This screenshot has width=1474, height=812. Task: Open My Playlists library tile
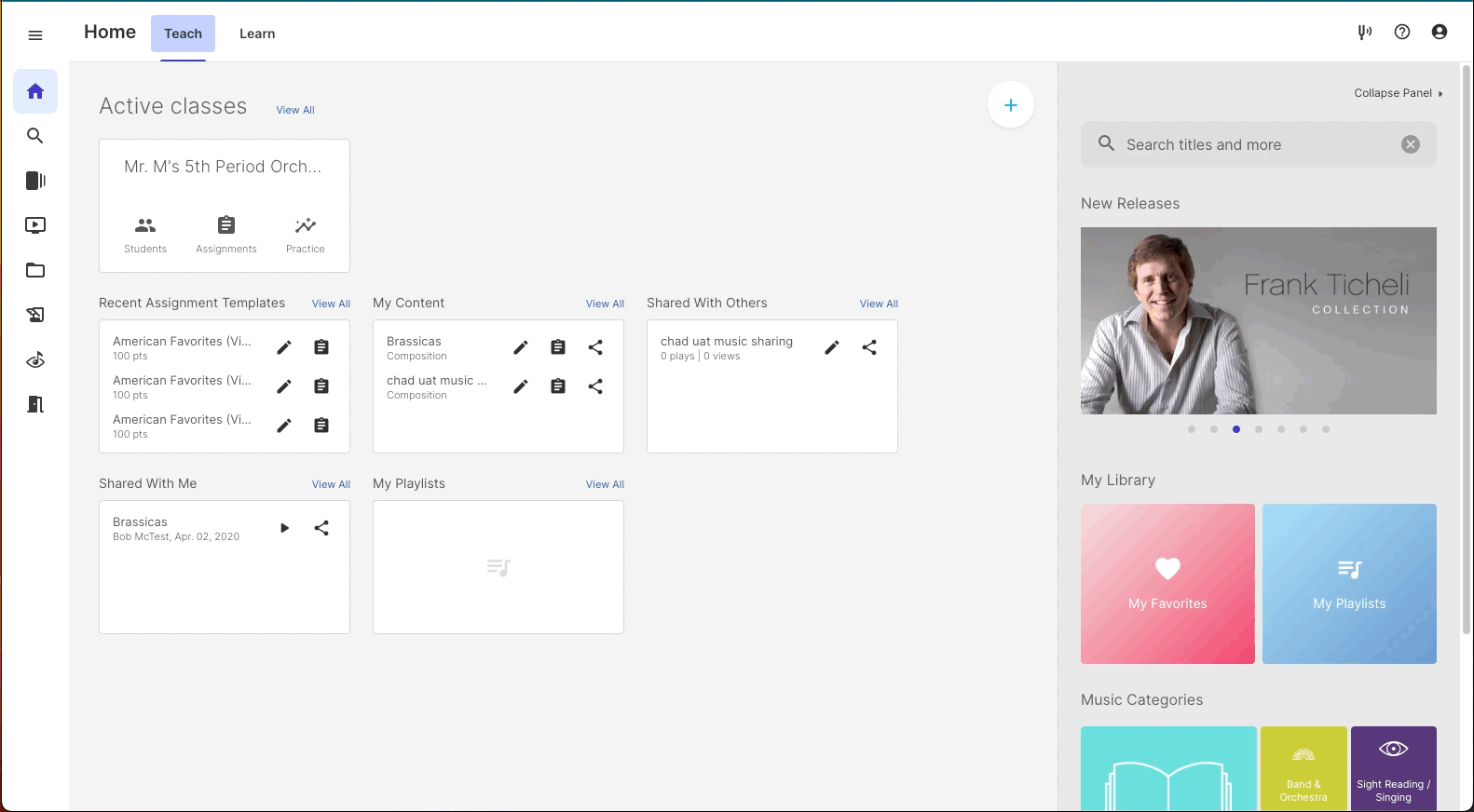tap(1349, 584)
